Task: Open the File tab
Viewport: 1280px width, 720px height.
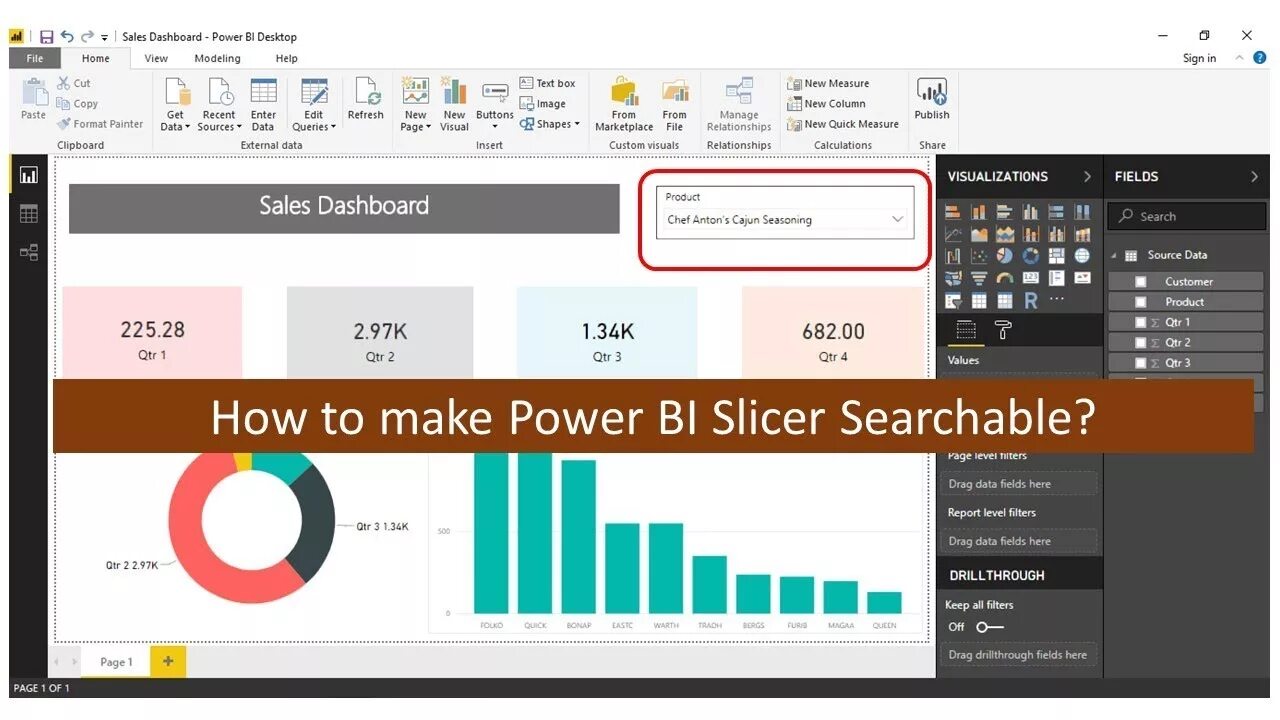Action: coord(35,58)
